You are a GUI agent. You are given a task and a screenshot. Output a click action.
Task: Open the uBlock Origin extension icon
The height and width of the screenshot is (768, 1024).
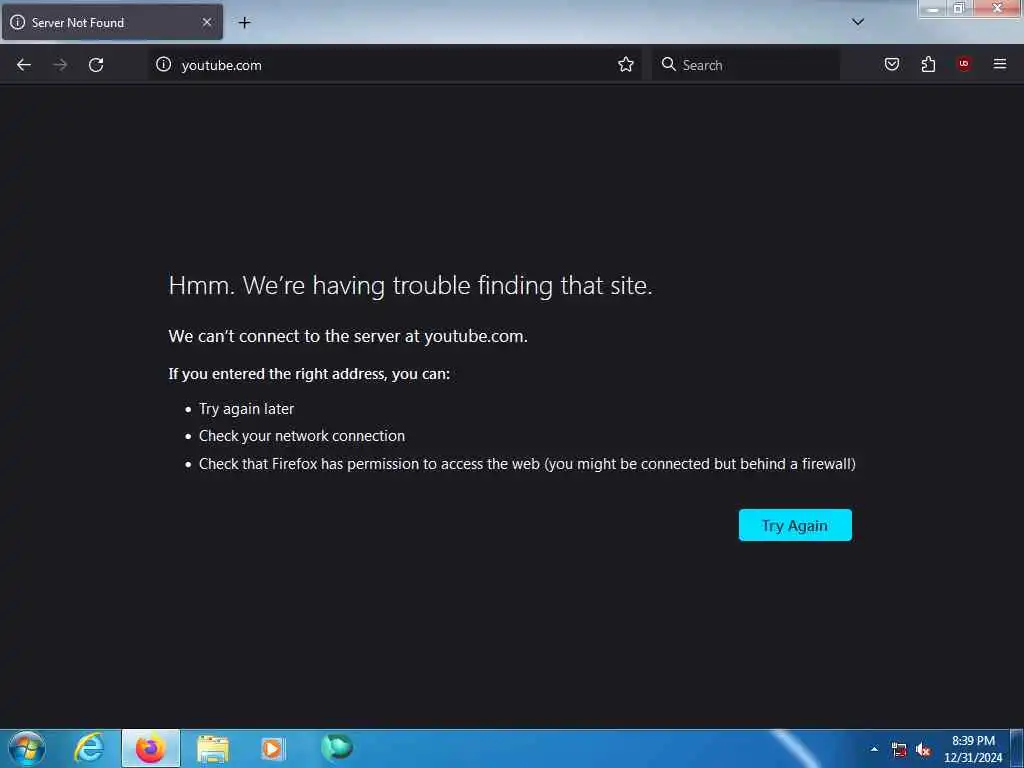964,63
